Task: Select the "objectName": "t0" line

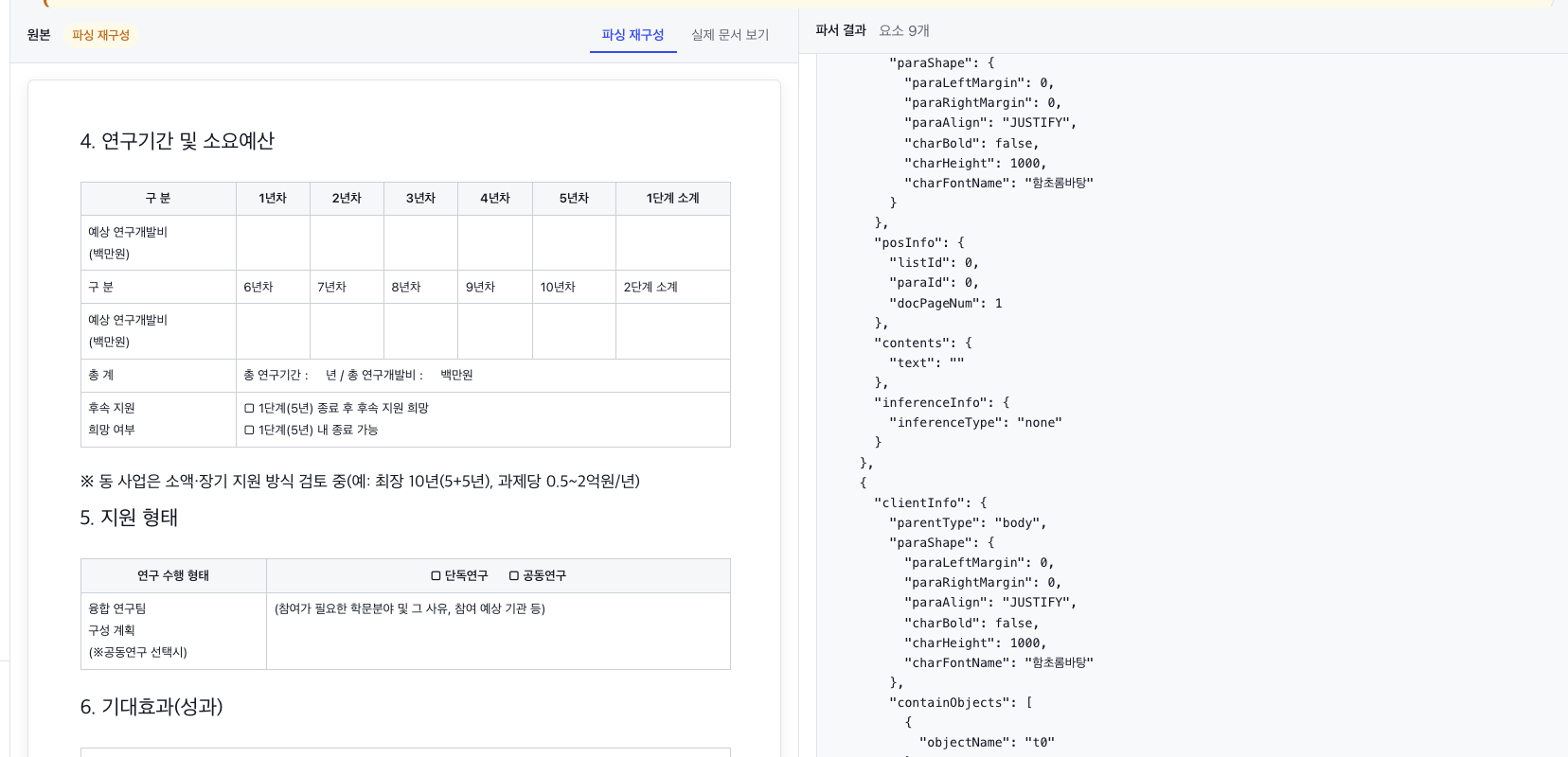Action: 987,743
